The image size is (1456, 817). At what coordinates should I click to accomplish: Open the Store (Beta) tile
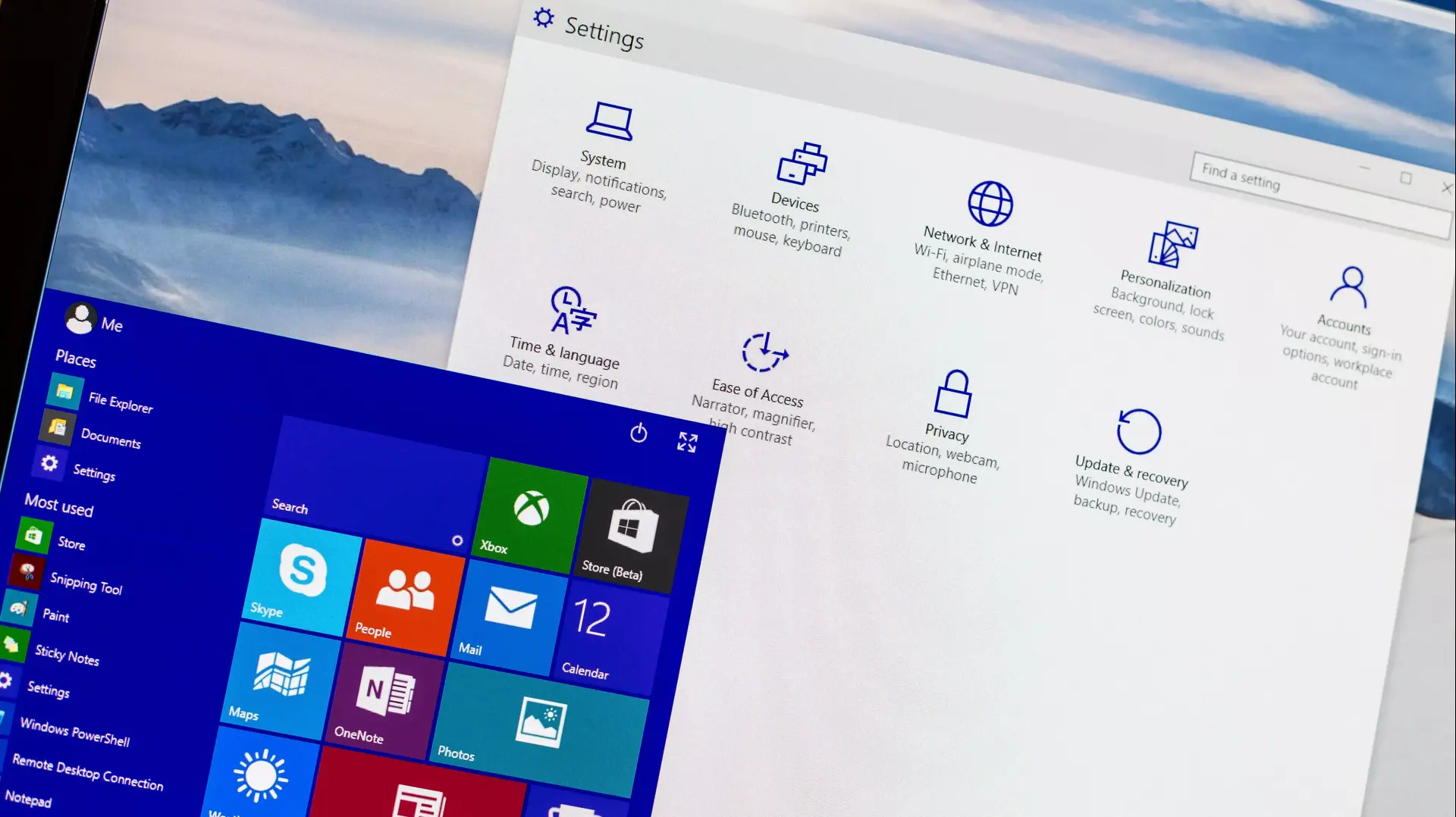tap(631, 537)
